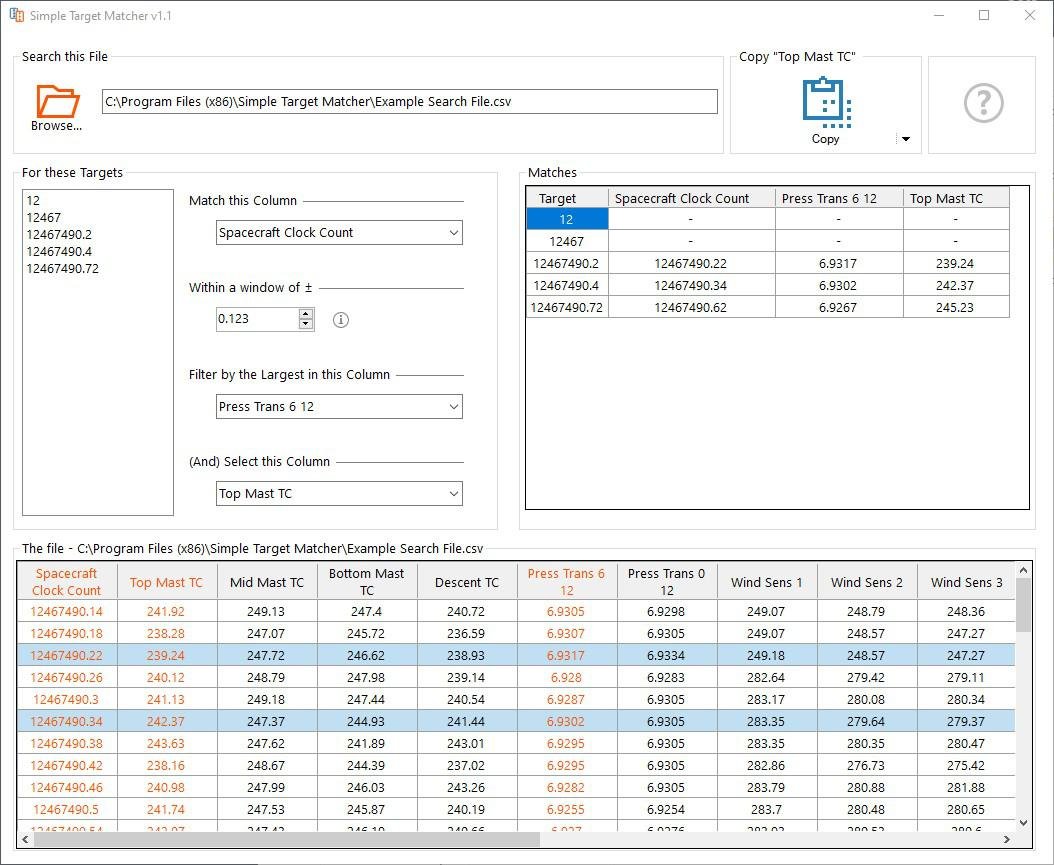Click the info icon beside window value
Viewport: 1054px width, 865px height.
pos(340,320)
